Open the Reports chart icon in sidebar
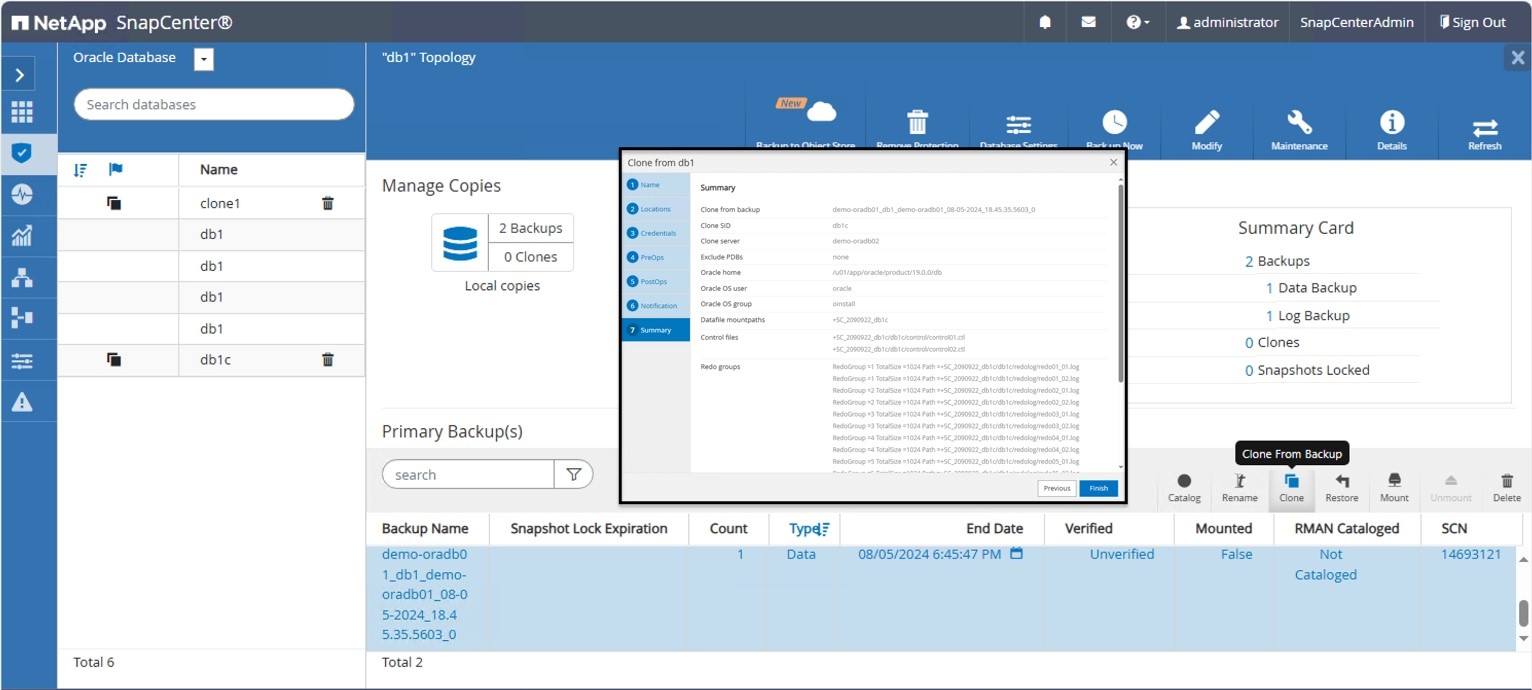1532x690 pixels. click(22, 236)
